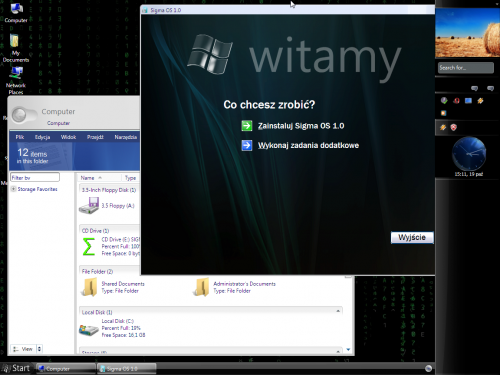
Task: Open the Narzędzia menu
Action: click(126, 137)
